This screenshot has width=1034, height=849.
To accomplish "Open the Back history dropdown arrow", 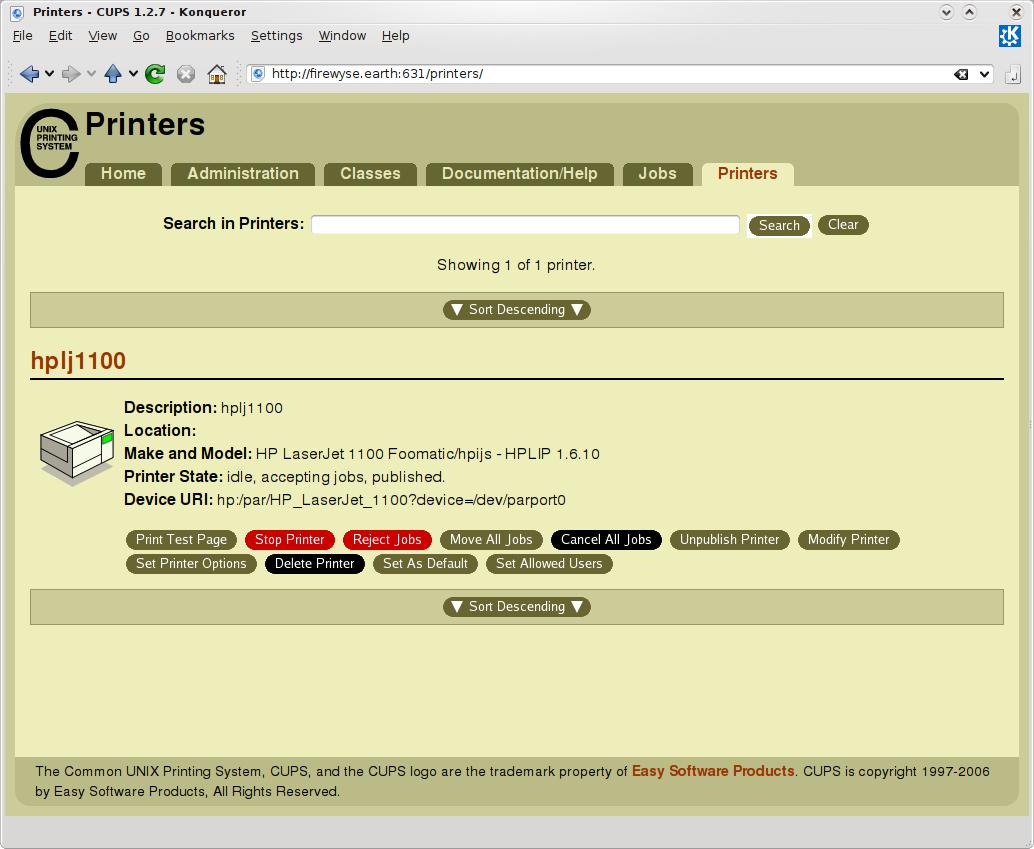I will [49, 74].
